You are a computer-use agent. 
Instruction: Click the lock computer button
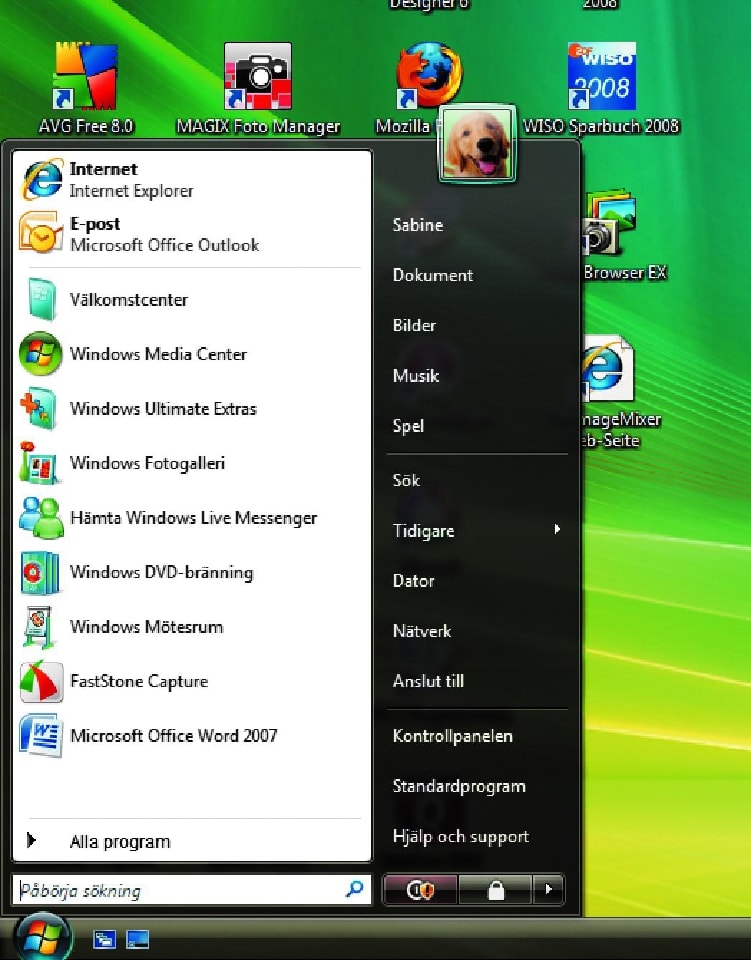pyautogui.click(x=495, y=889)
